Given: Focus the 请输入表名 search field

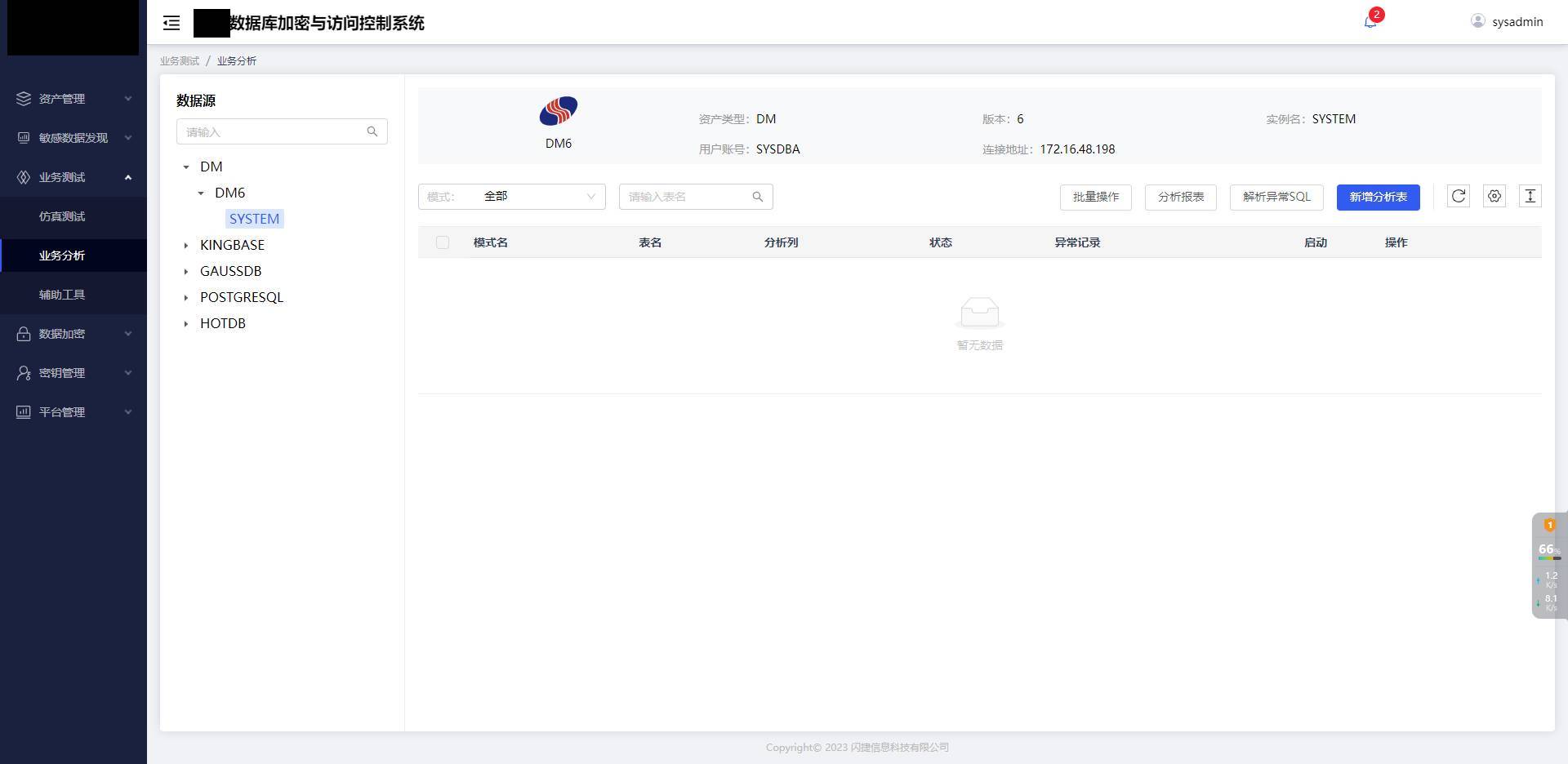Looking at the screenshot, I should [696, 197].
